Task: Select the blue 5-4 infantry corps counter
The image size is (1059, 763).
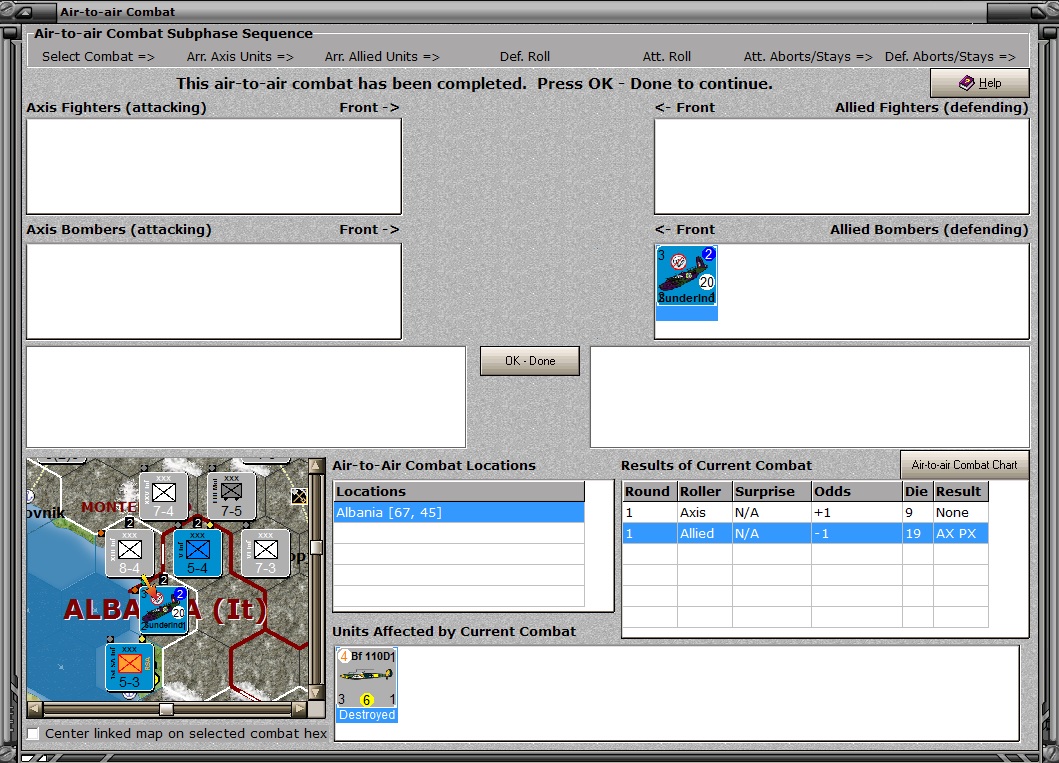Action: [x=197, y=553]
